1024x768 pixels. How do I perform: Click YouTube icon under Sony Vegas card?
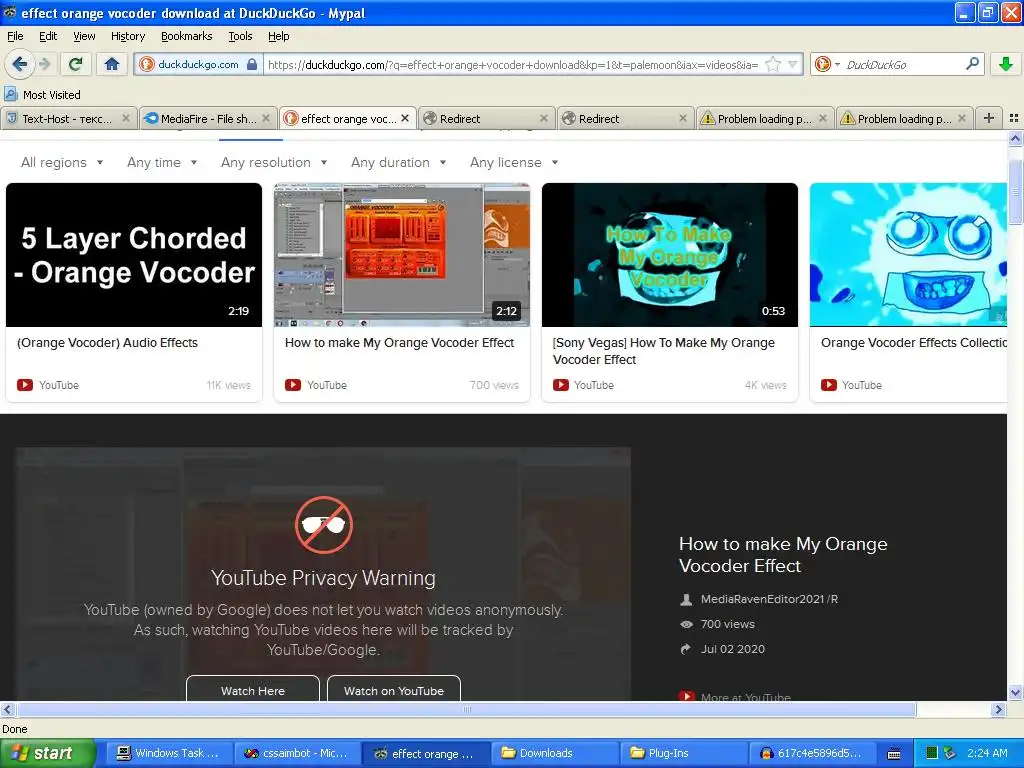(560, 385)
